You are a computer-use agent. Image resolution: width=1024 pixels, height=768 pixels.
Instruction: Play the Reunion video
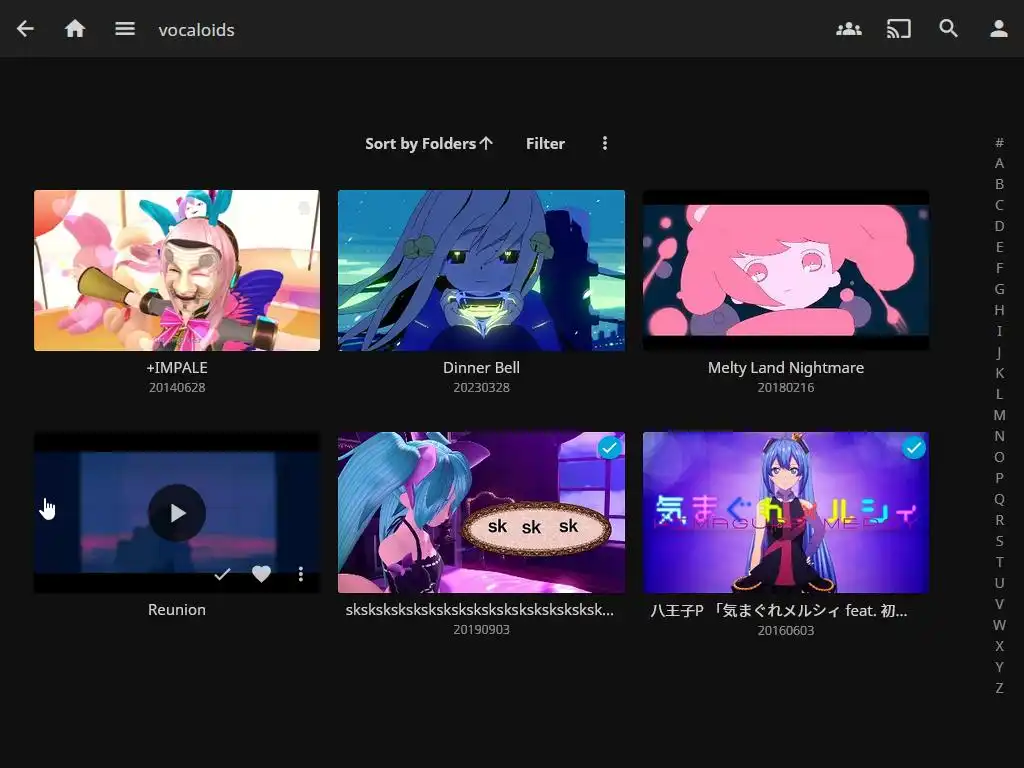point(177,513)
